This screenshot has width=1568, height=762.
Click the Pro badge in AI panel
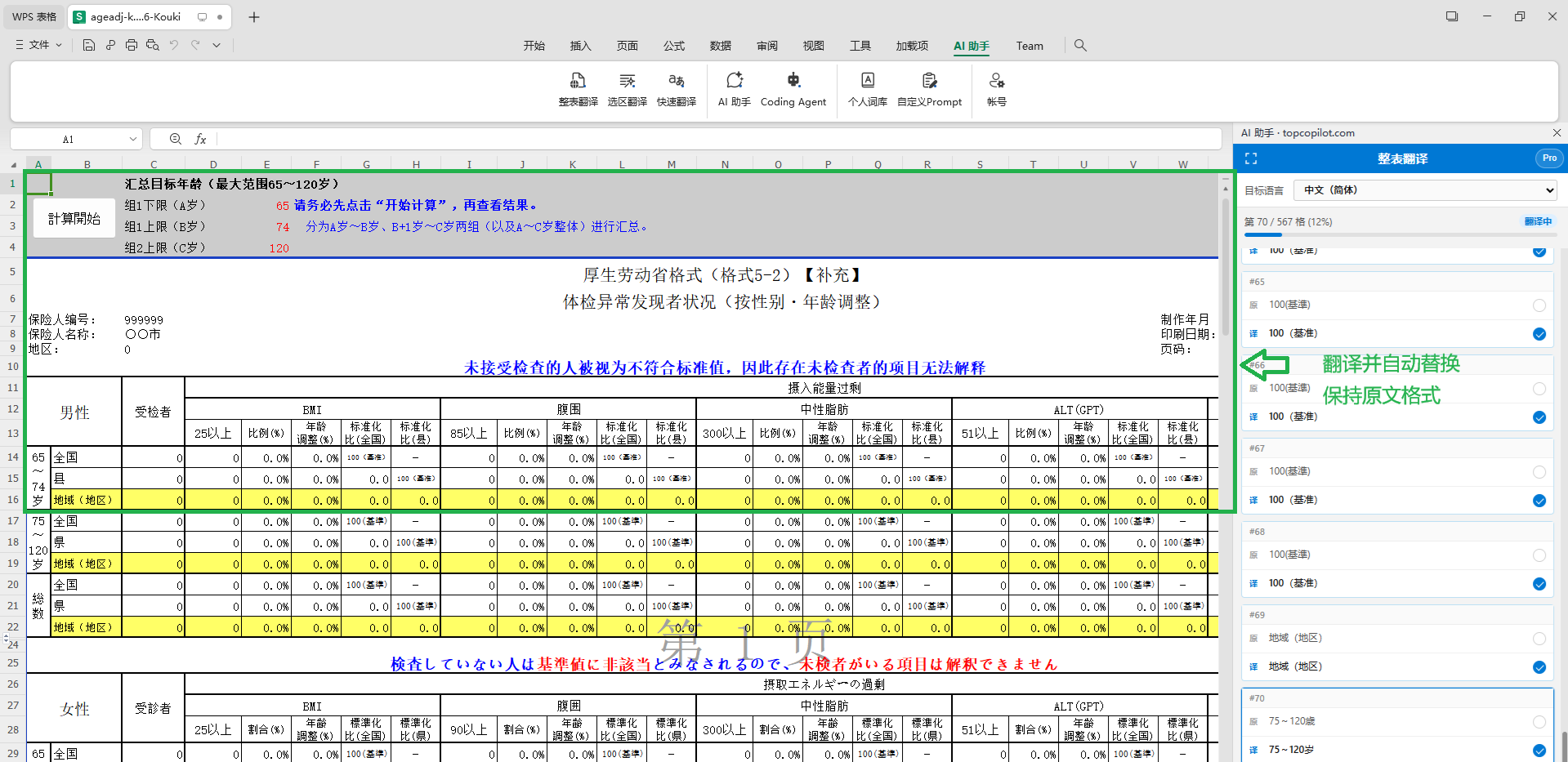1549,158
